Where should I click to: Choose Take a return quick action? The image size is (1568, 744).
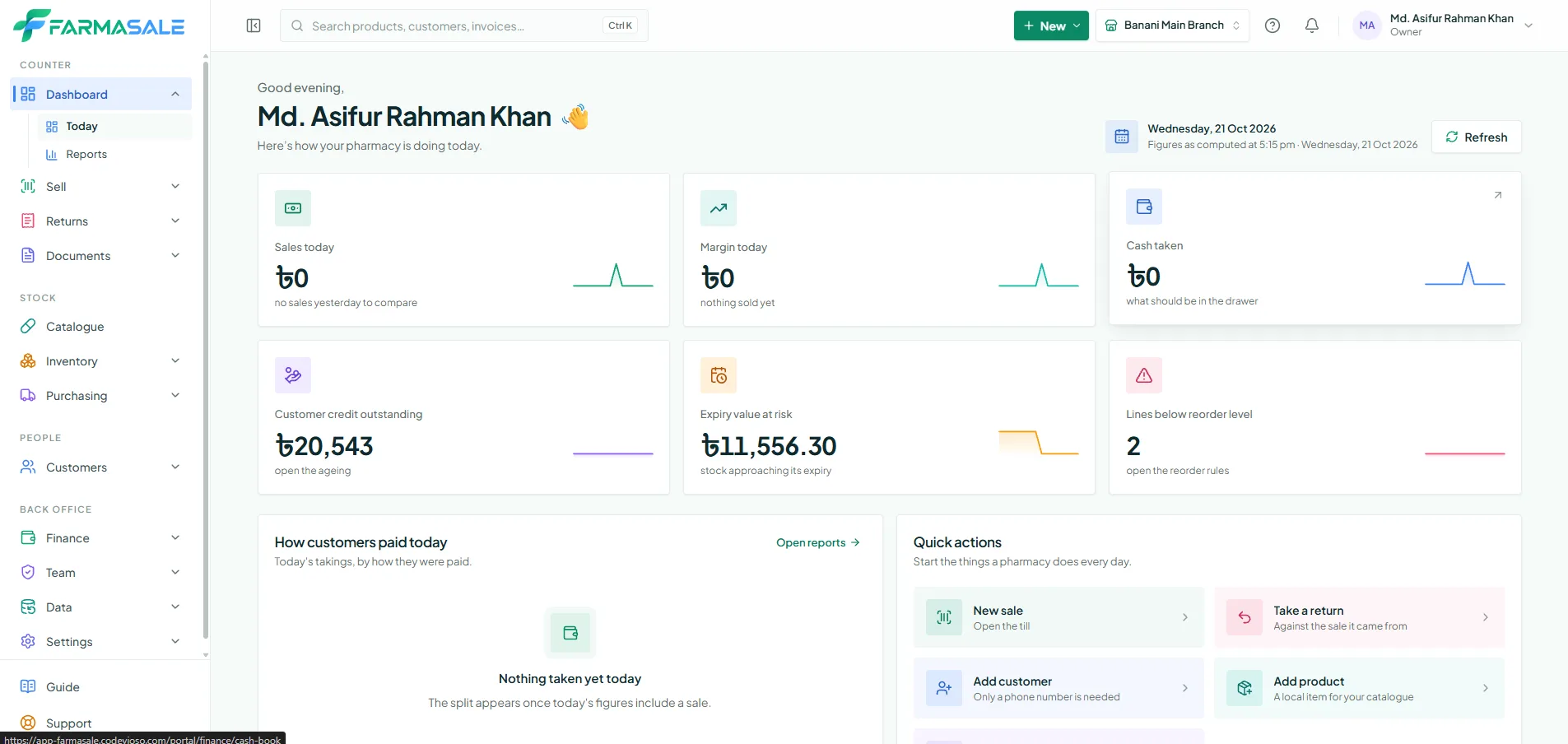pos(1359,617)
